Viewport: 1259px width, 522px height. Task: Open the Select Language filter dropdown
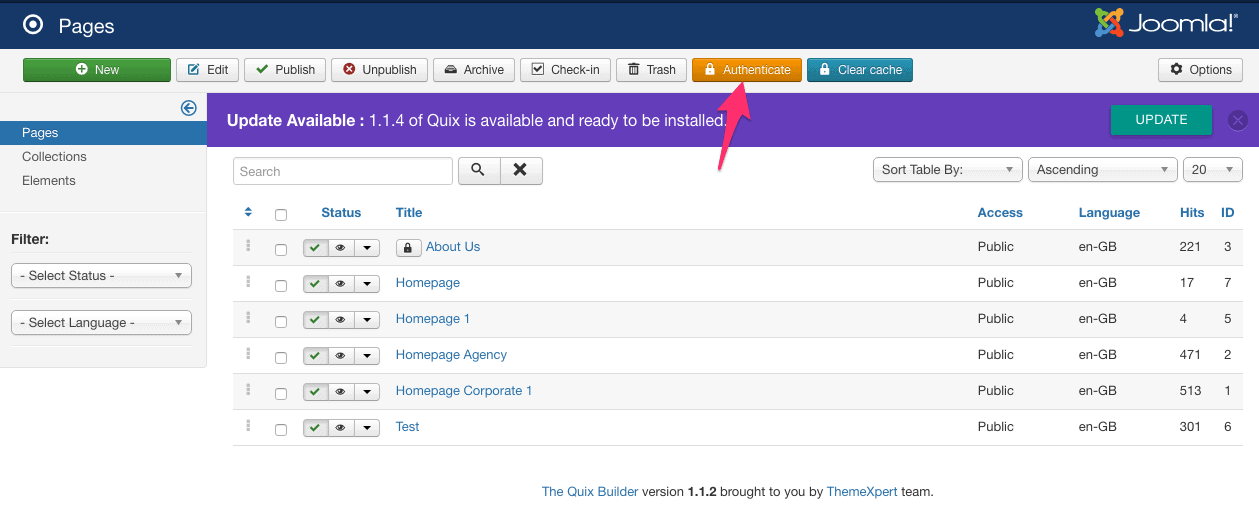[101, 323]
